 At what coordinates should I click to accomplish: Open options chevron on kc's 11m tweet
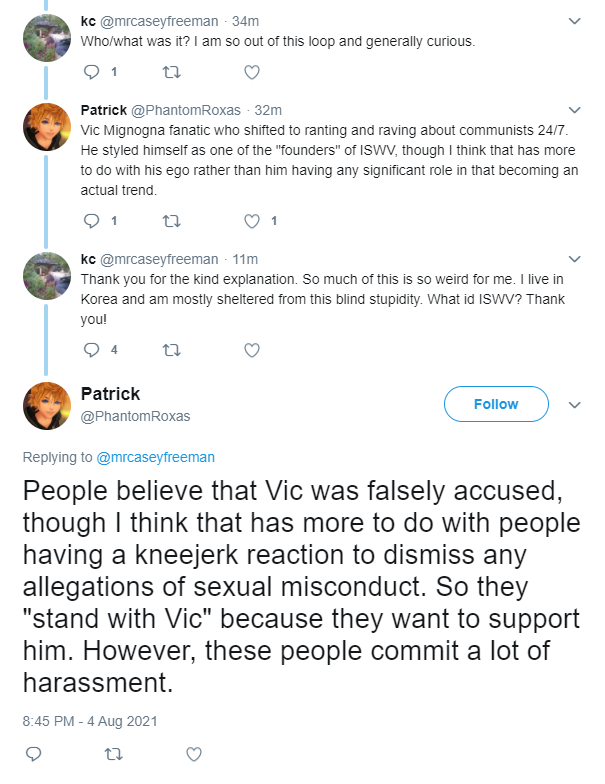click(x=574, y=259)
